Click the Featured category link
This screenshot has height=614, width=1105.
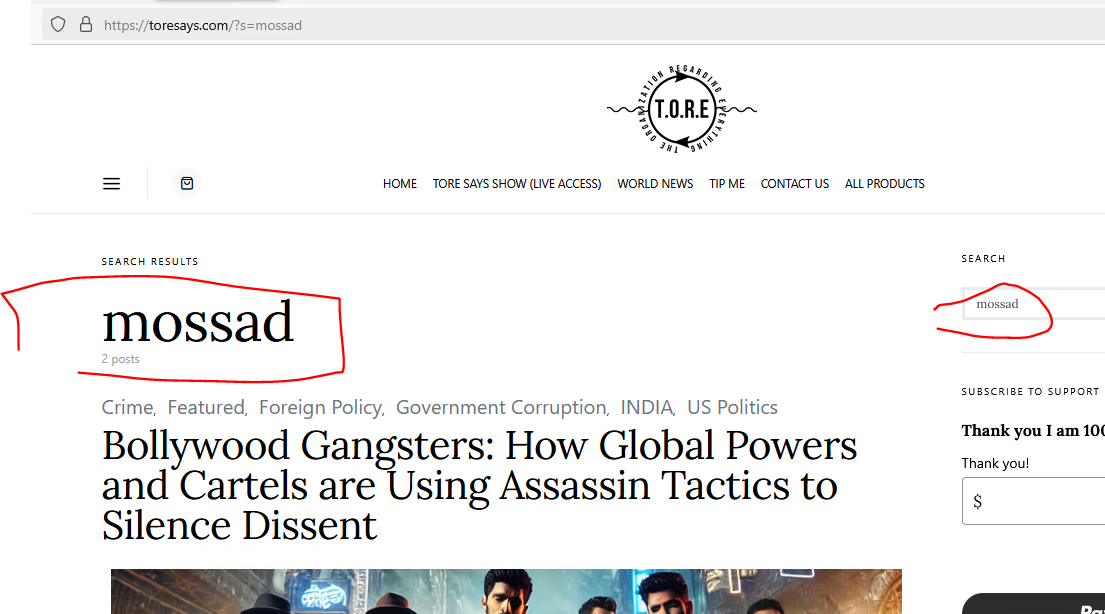point(206,407)
